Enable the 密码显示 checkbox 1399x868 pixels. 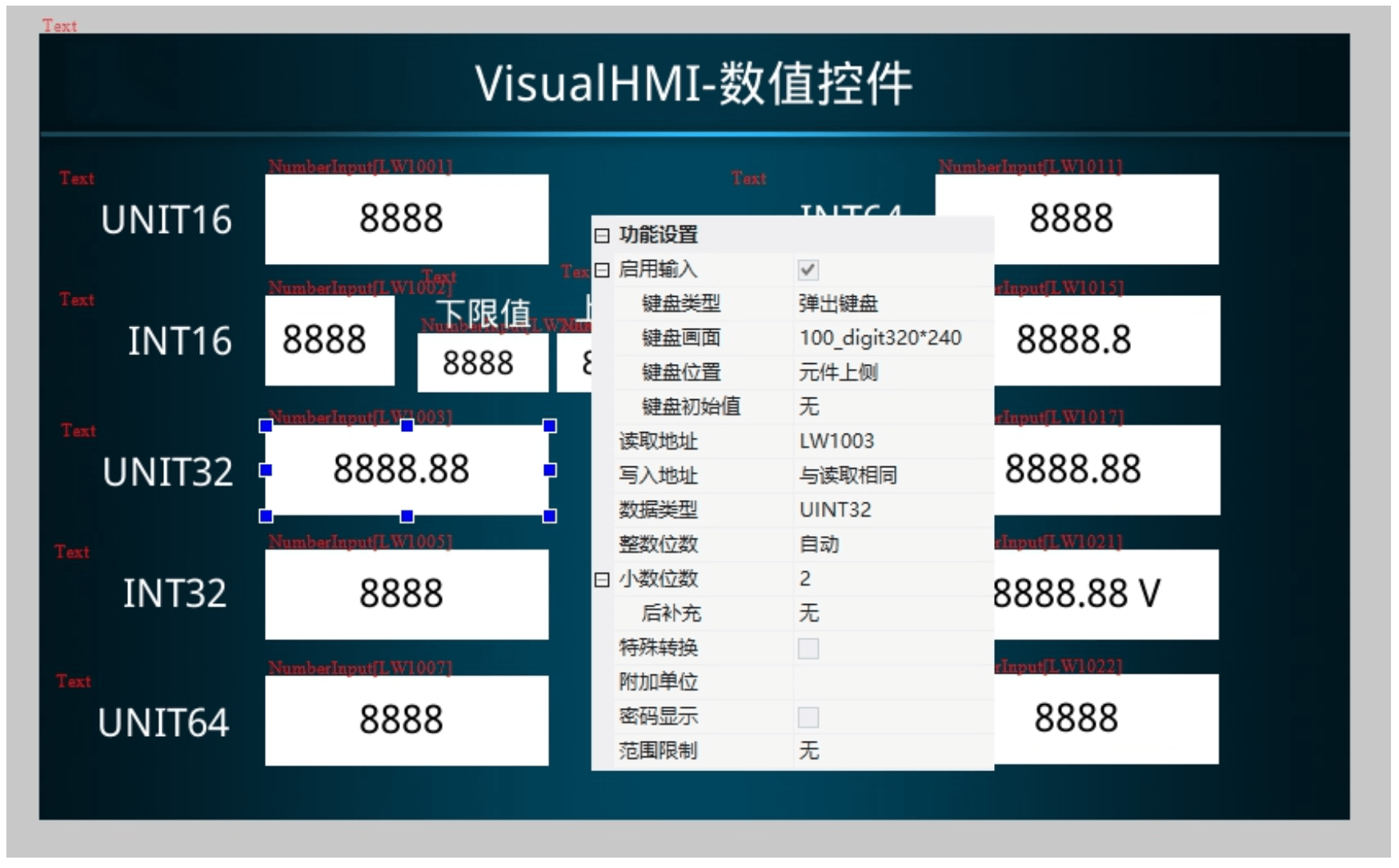point(808,716)
